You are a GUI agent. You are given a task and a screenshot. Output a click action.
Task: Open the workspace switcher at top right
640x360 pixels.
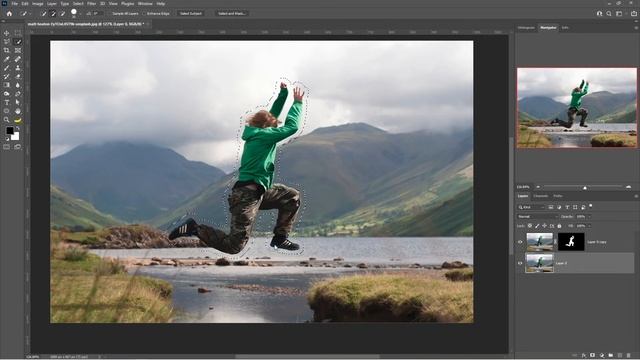pyautogui.click(x=619, y=13)
